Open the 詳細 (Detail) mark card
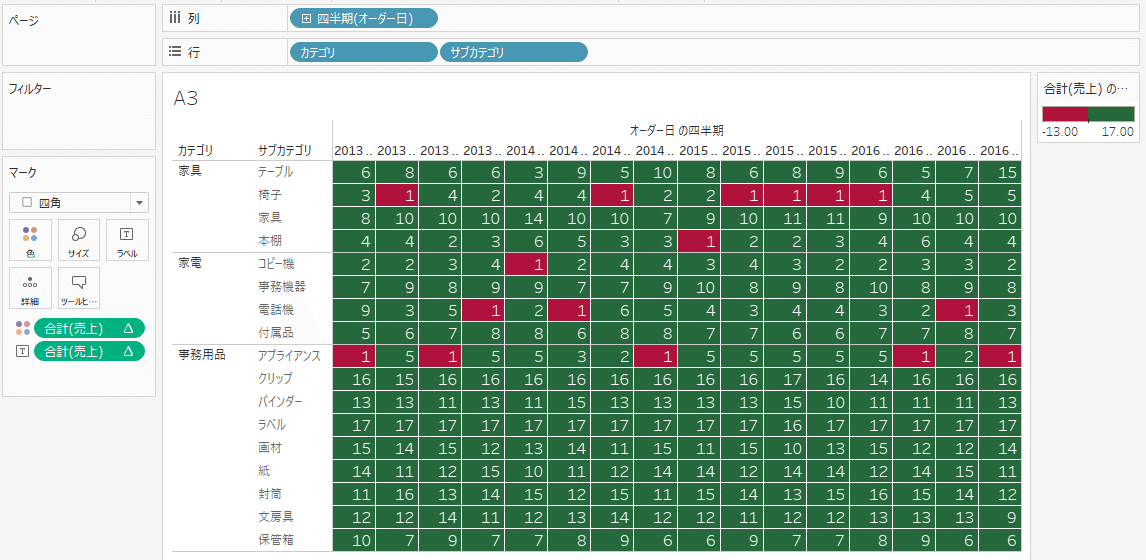Viewport: 1146px width, 560px height. coord(31,288)
